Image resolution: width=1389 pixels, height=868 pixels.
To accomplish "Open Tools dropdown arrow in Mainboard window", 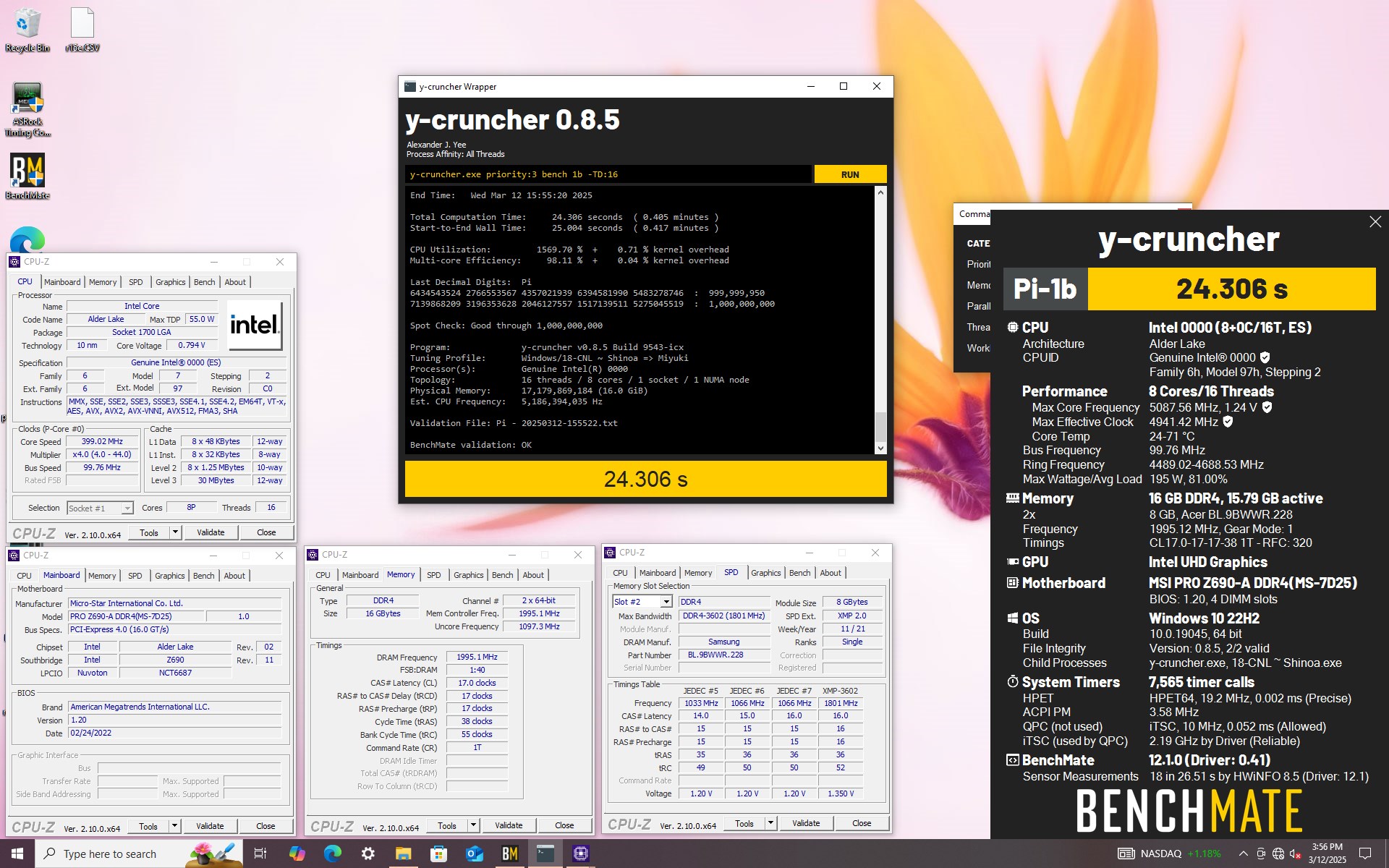I will pyautogui.click(x=174, y=826).
